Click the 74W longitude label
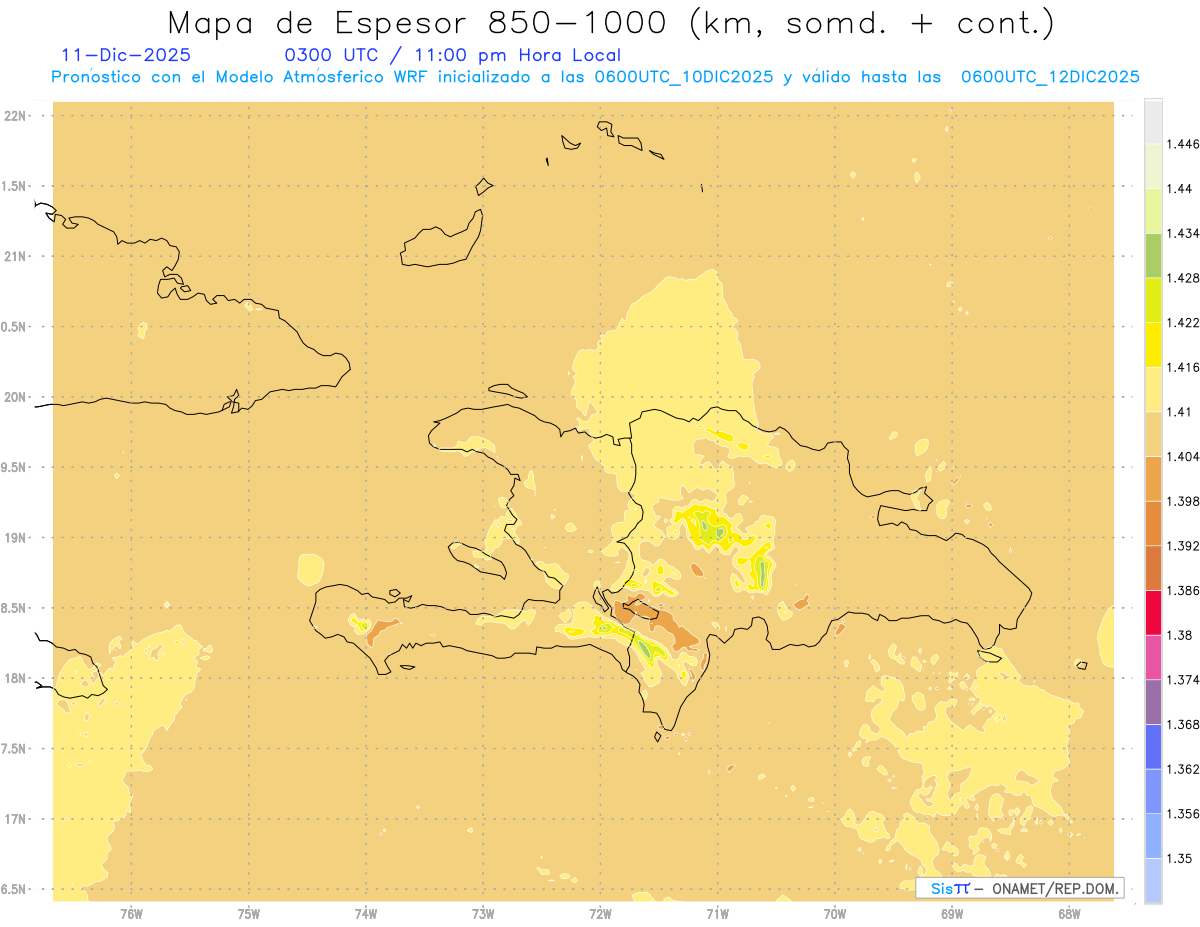The width and height of the screenshot is (1200, 927). coord(366,913)
